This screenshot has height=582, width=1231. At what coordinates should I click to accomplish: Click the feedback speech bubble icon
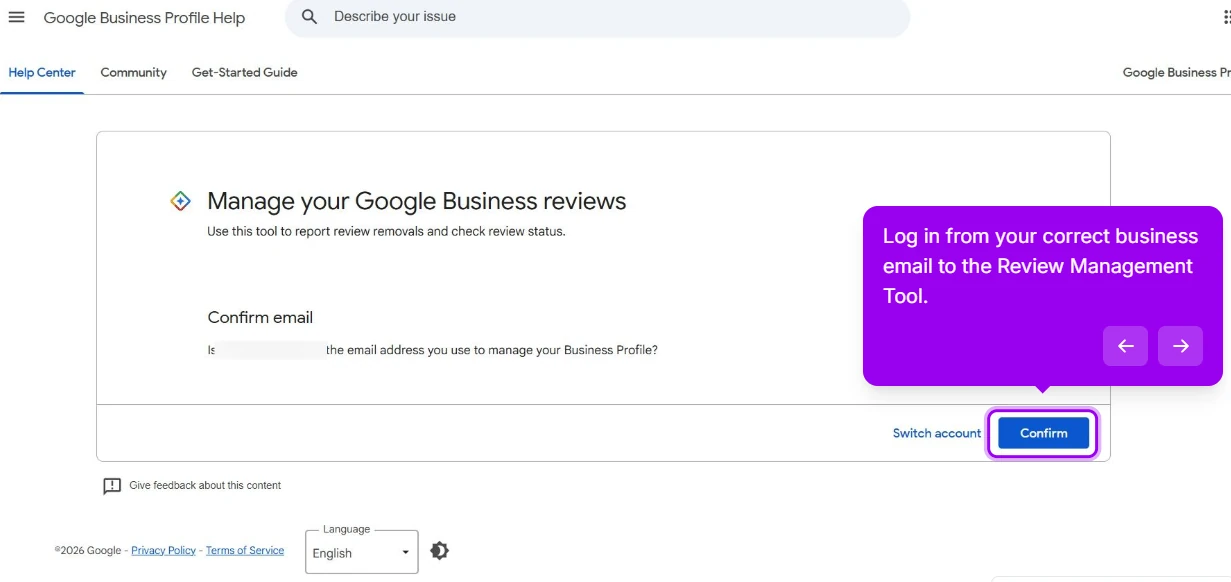(x=112, y=486)
